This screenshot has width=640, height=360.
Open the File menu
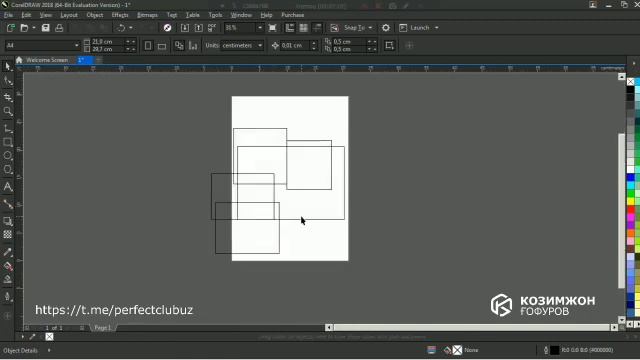[8, 15]
